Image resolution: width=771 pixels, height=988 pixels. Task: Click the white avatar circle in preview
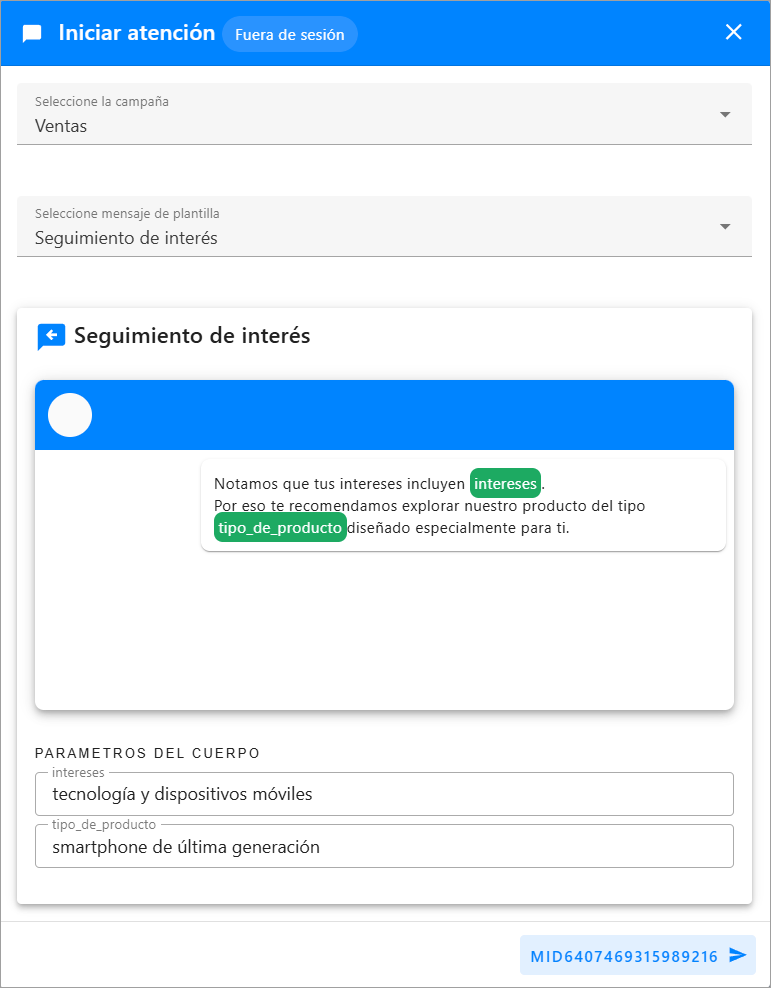point(70,415)
